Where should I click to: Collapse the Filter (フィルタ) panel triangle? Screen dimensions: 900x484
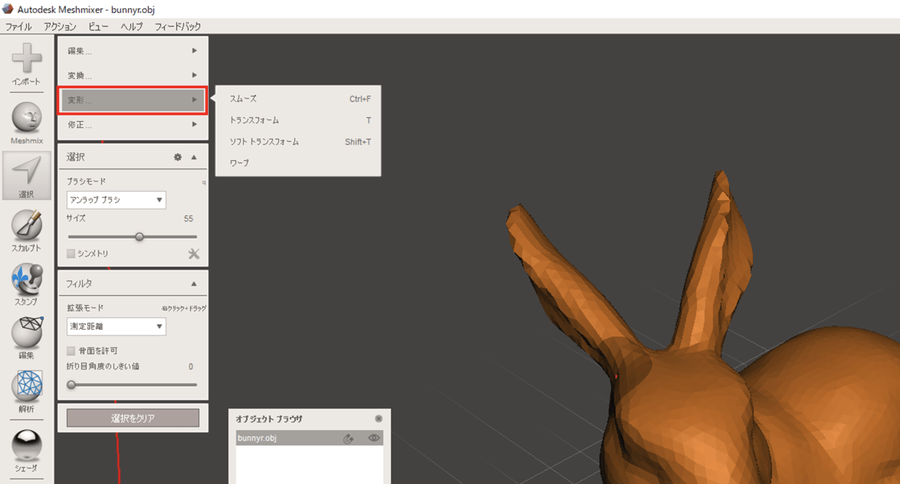click(x=194, y=284)
